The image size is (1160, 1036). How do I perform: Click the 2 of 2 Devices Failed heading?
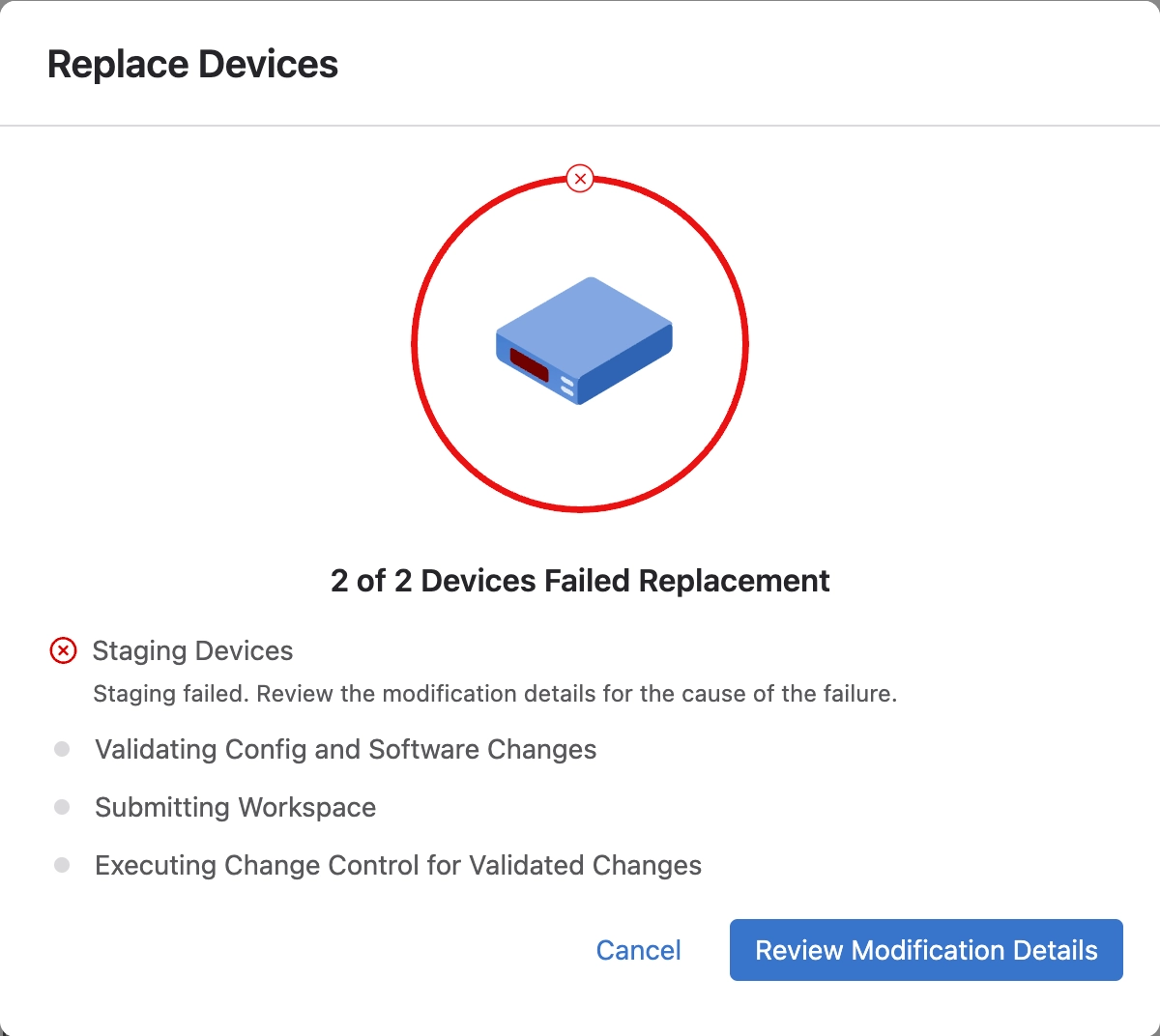click(x=580, y=581)
